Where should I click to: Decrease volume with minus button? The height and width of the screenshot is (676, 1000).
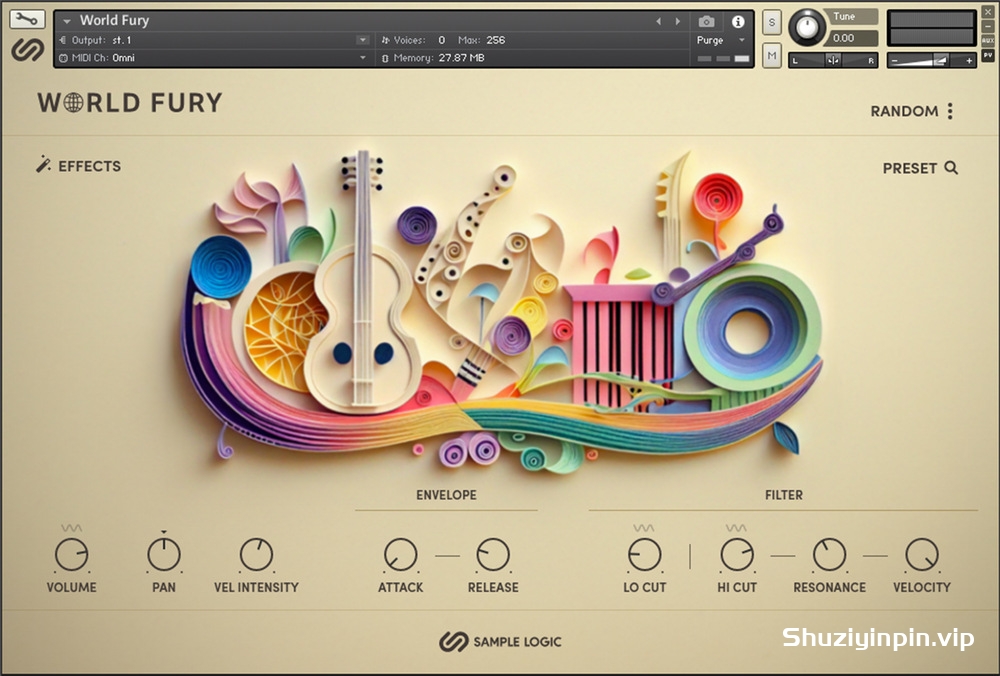point(894,61)
